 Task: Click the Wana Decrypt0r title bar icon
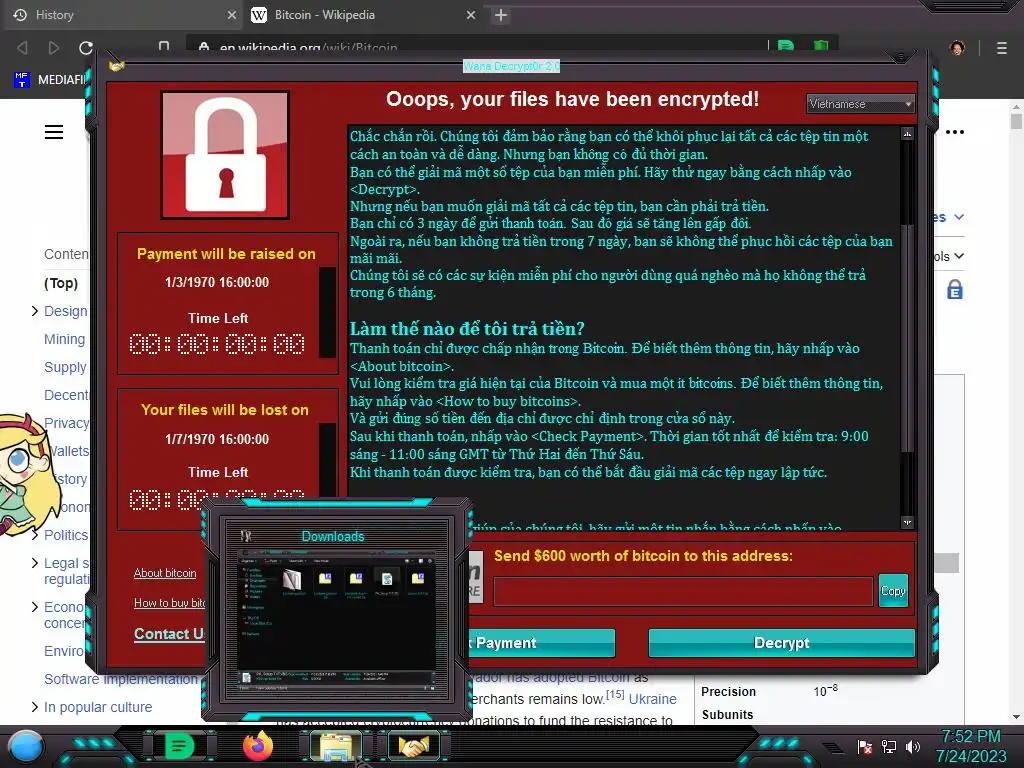coord(116,66)
